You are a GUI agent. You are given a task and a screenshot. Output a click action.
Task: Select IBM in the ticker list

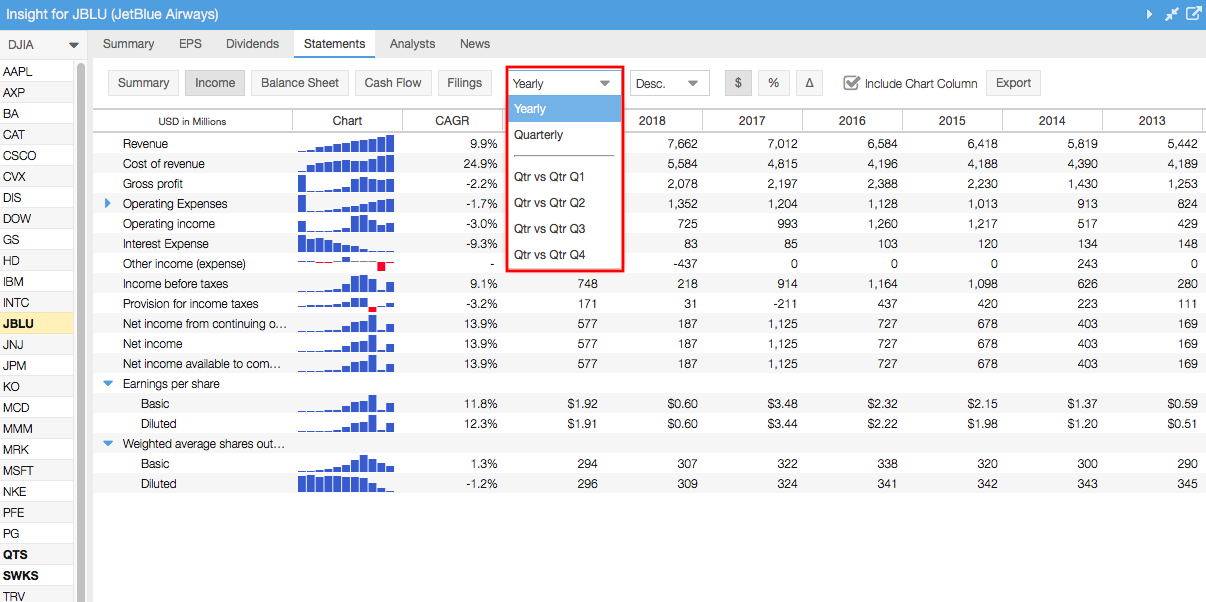(x=37, y=282)
